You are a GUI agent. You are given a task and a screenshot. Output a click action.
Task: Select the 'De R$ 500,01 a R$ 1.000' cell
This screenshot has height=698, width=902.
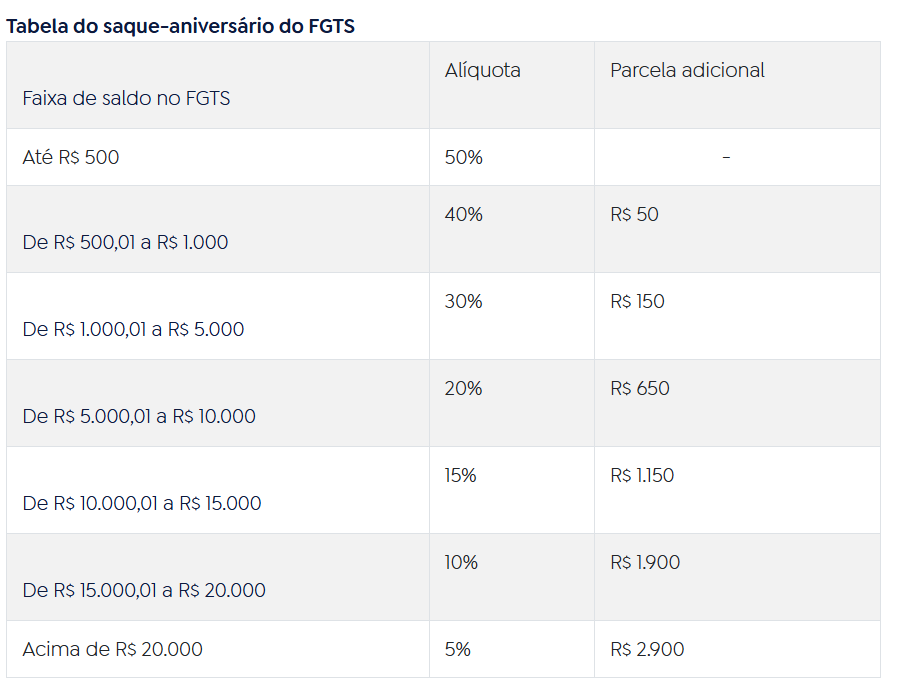coord(125,242)
